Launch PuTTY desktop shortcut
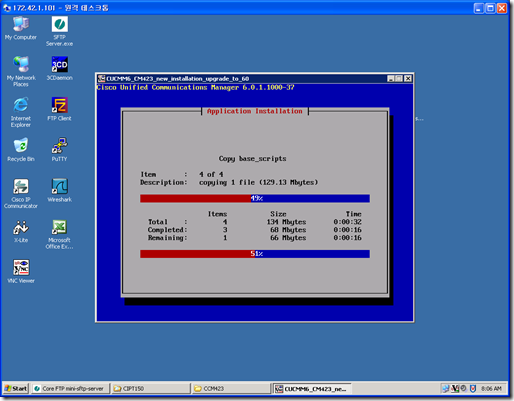 tap(59, 150)
